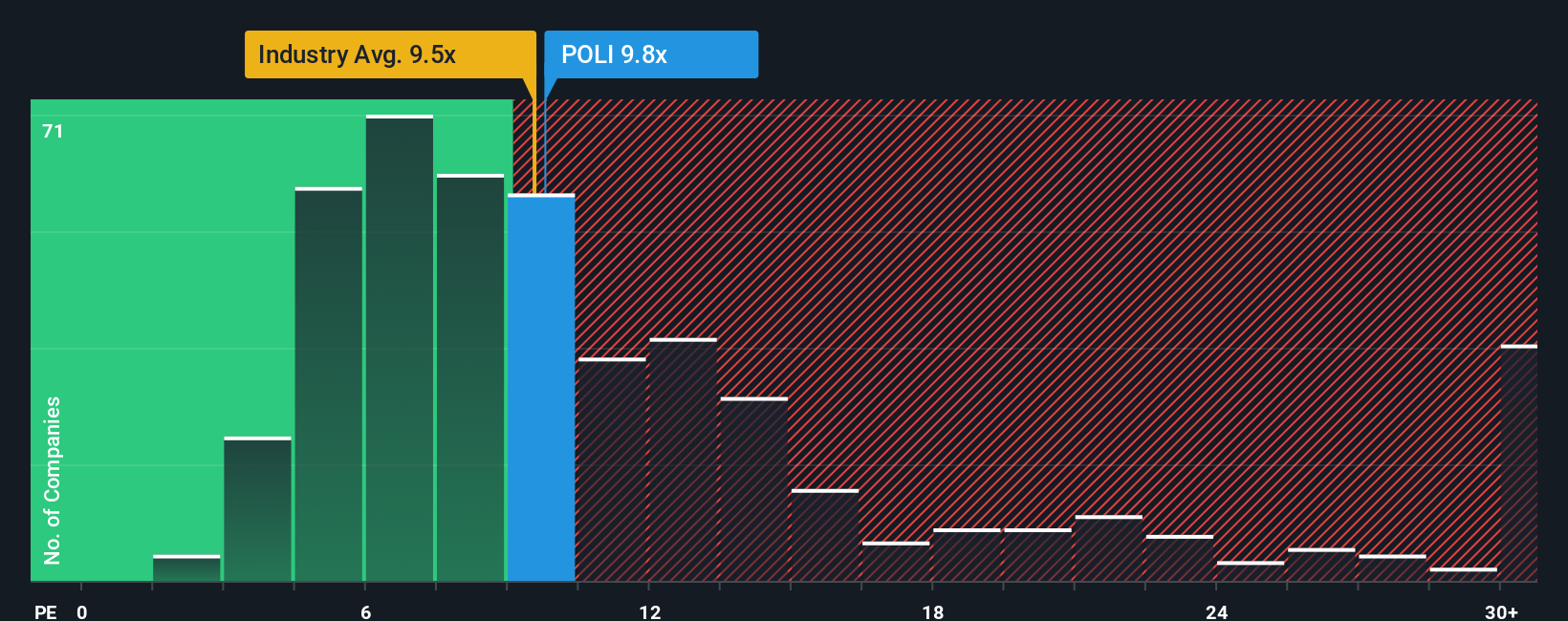Screen dimensions: 1568x621
Task: Select the hatched bar immediately right of POLI bar
Action: [612, 470]
